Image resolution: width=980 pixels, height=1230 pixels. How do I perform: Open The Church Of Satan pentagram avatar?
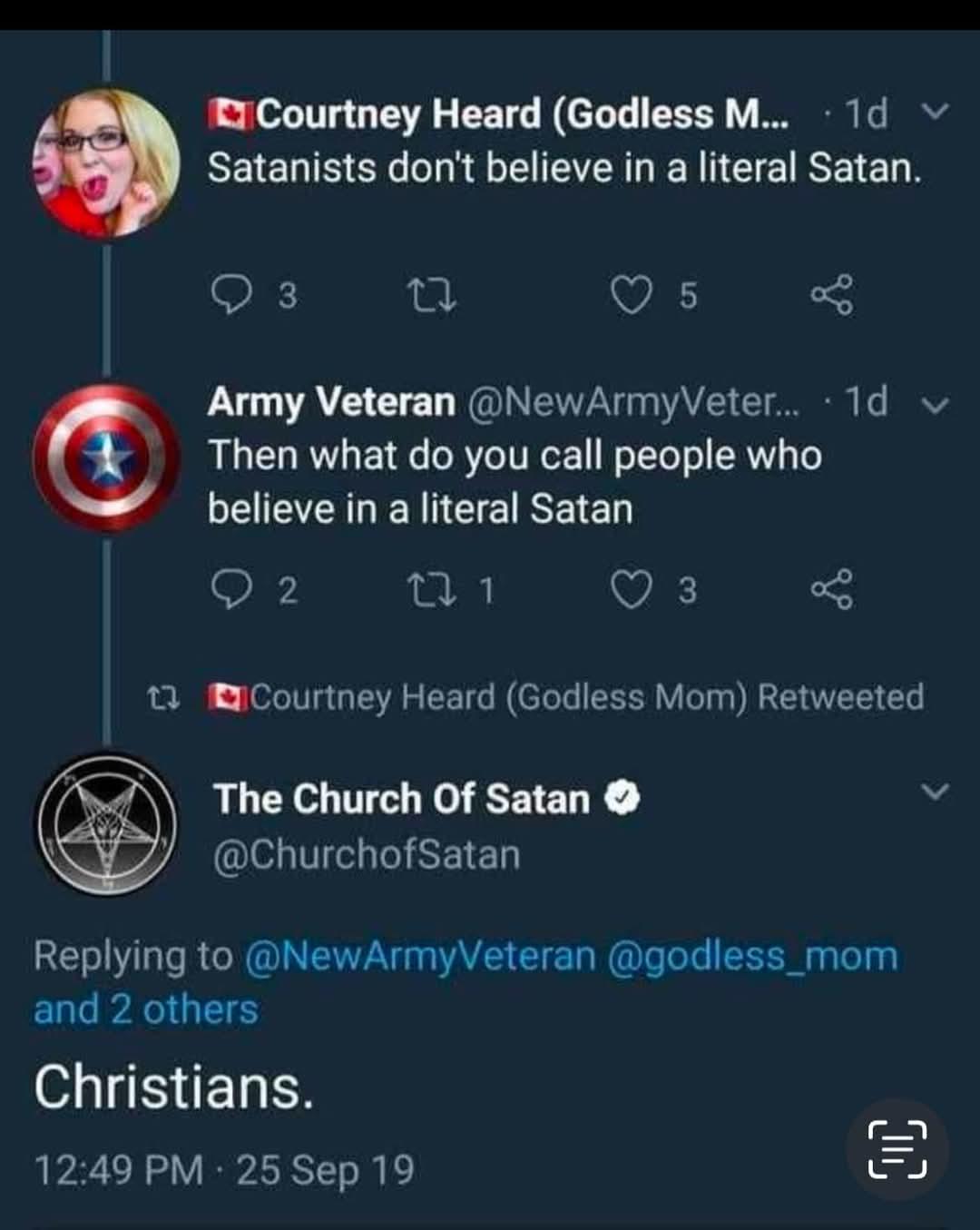coord(107,824)
